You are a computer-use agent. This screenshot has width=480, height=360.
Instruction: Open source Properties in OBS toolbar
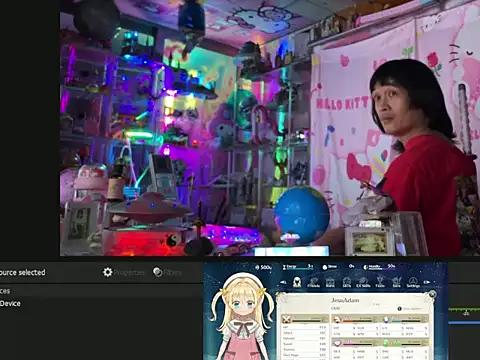124,272
